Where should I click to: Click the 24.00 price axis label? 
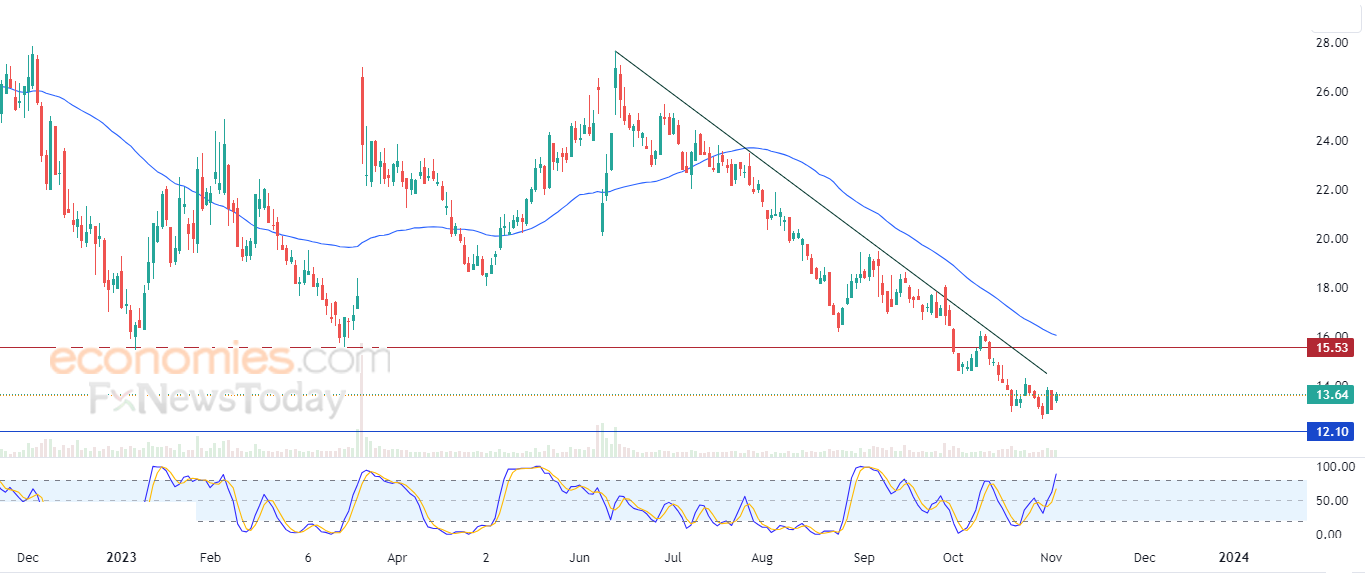(1331, 141)
